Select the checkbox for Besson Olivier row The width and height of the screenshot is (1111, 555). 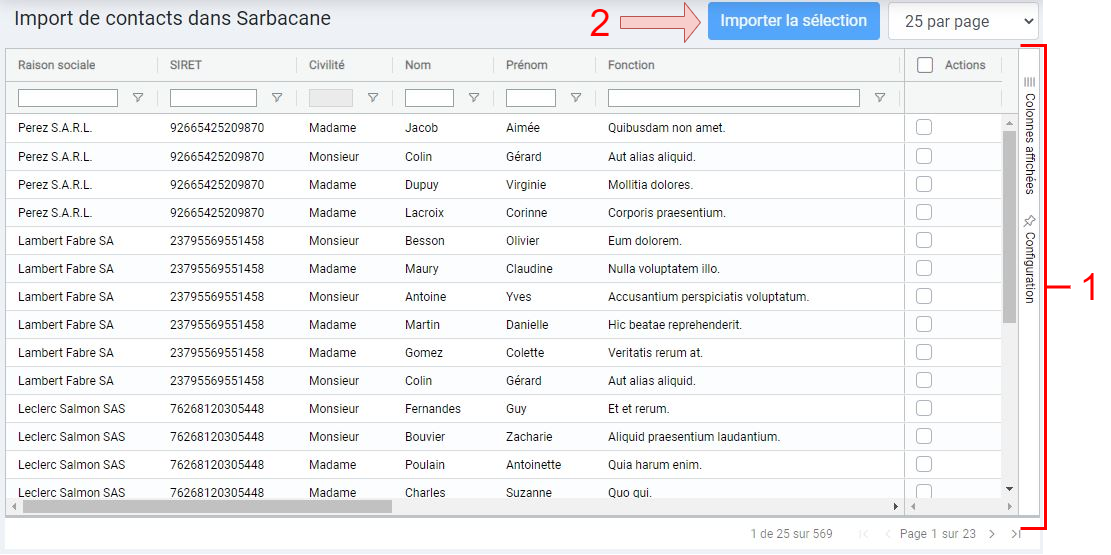click(924, 240)
